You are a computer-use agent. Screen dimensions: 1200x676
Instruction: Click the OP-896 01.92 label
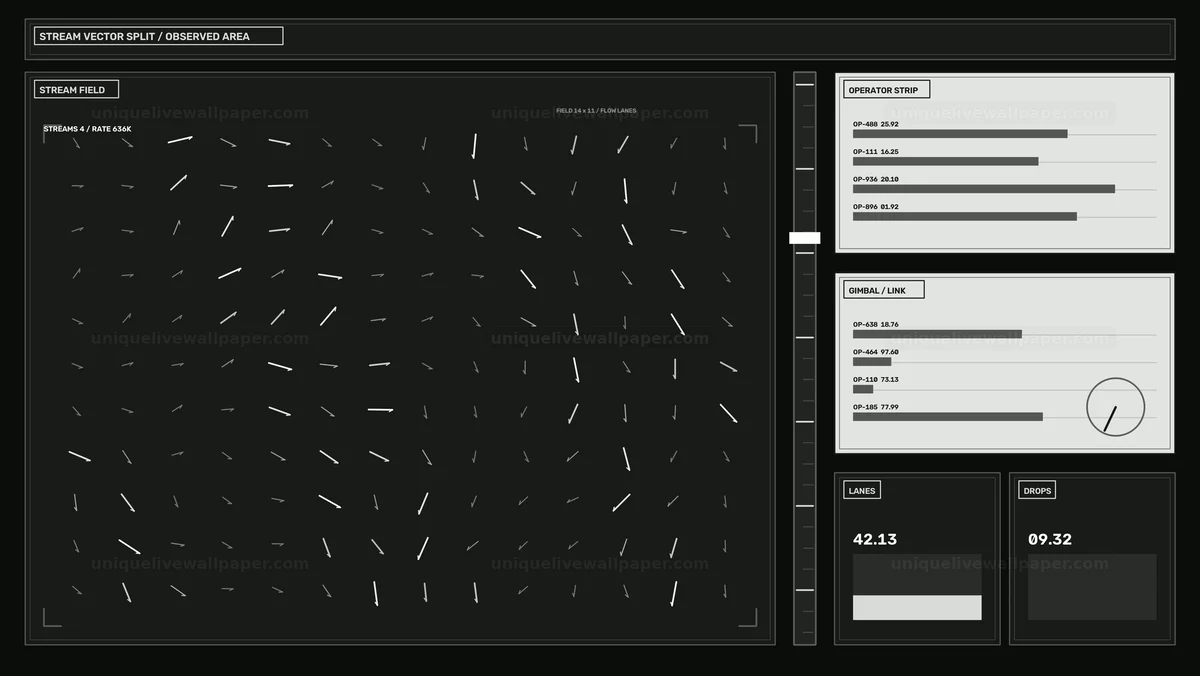[x=876, y=207]
